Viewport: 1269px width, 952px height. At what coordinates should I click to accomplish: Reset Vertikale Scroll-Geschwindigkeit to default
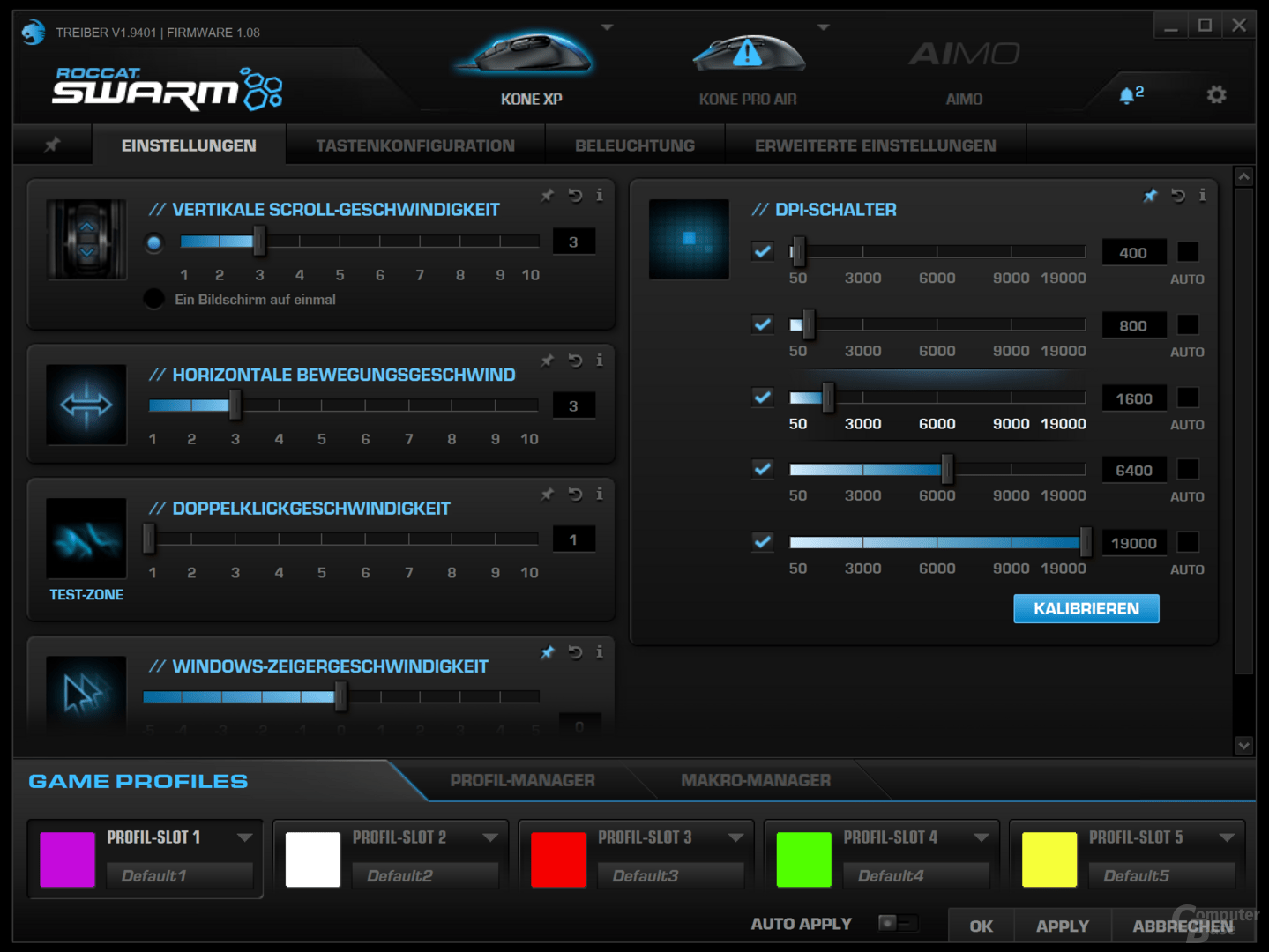(x=575, y=196)
